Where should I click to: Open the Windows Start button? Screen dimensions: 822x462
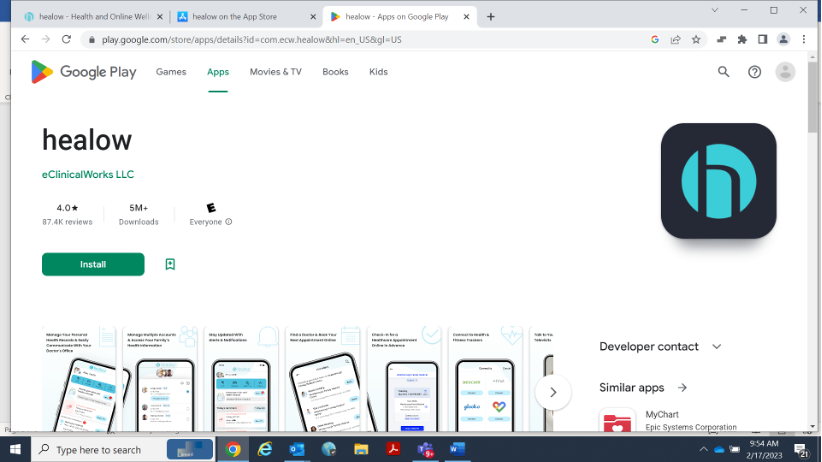pyautogui.click(x=15, y=449)
